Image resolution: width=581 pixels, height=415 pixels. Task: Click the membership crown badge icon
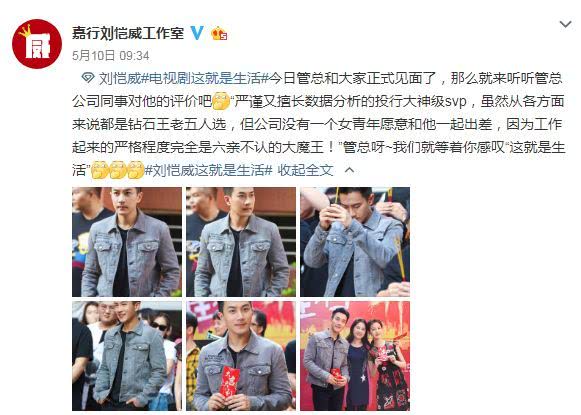219,33
